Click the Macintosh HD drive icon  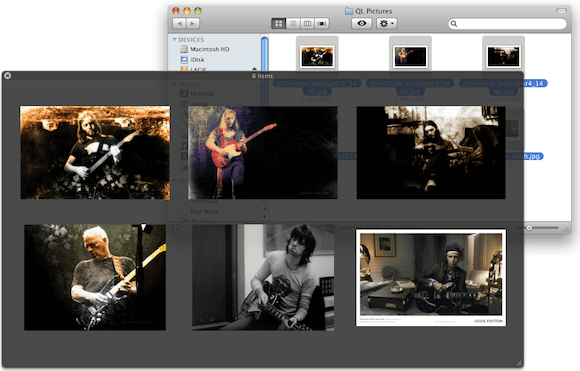click(x=184, y=49)
